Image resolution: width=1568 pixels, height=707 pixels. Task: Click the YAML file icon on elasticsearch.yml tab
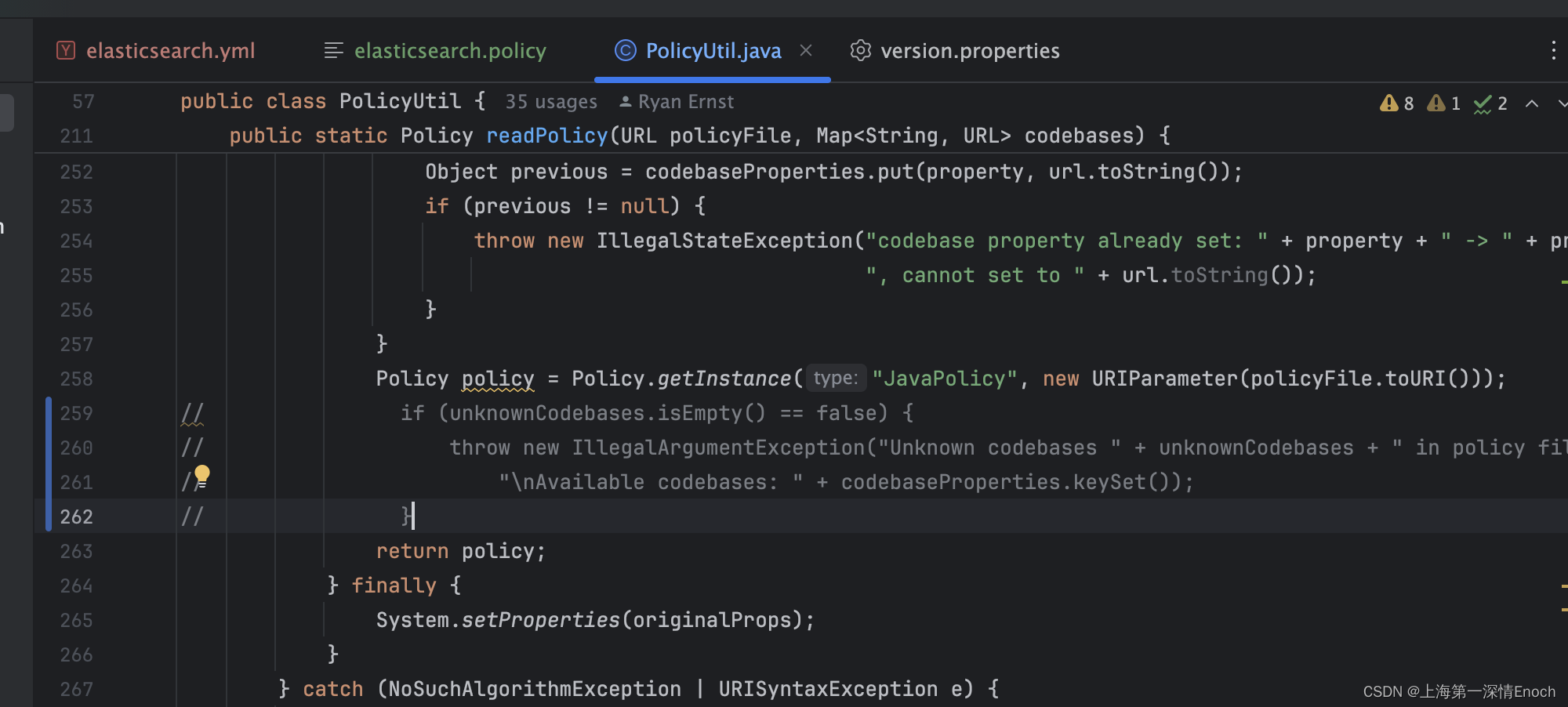(66, 51)
